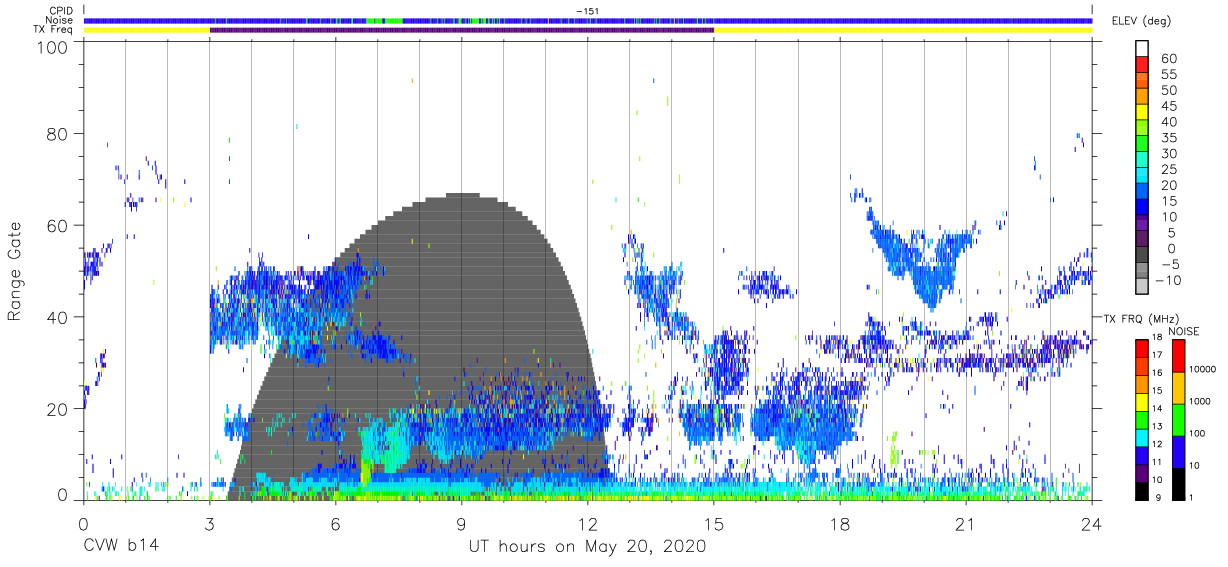
Task: Select the red top segment of TX FRQ colorbar
Action: (x=1142, y=348)
